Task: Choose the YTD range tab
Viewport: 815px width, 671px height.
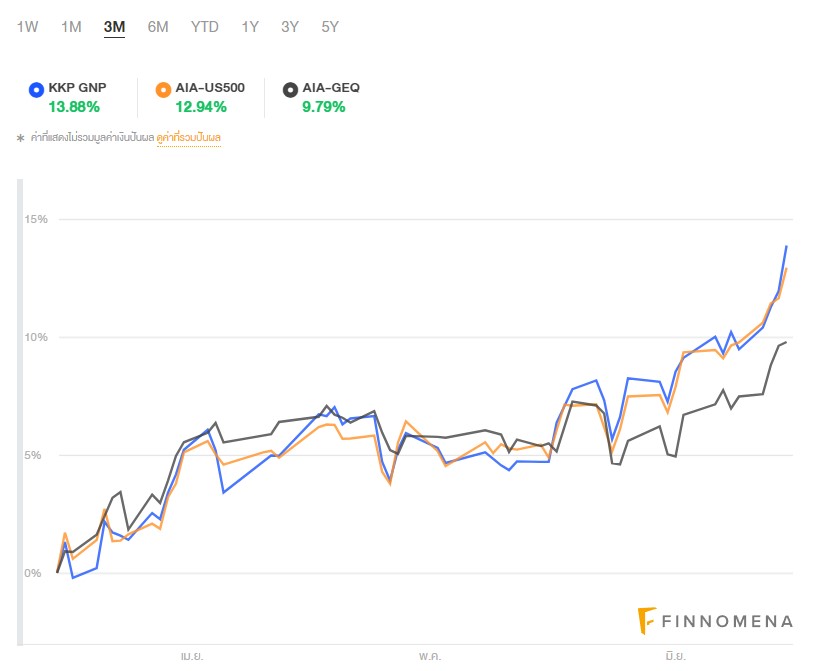Action: click(x=204, y=27)
